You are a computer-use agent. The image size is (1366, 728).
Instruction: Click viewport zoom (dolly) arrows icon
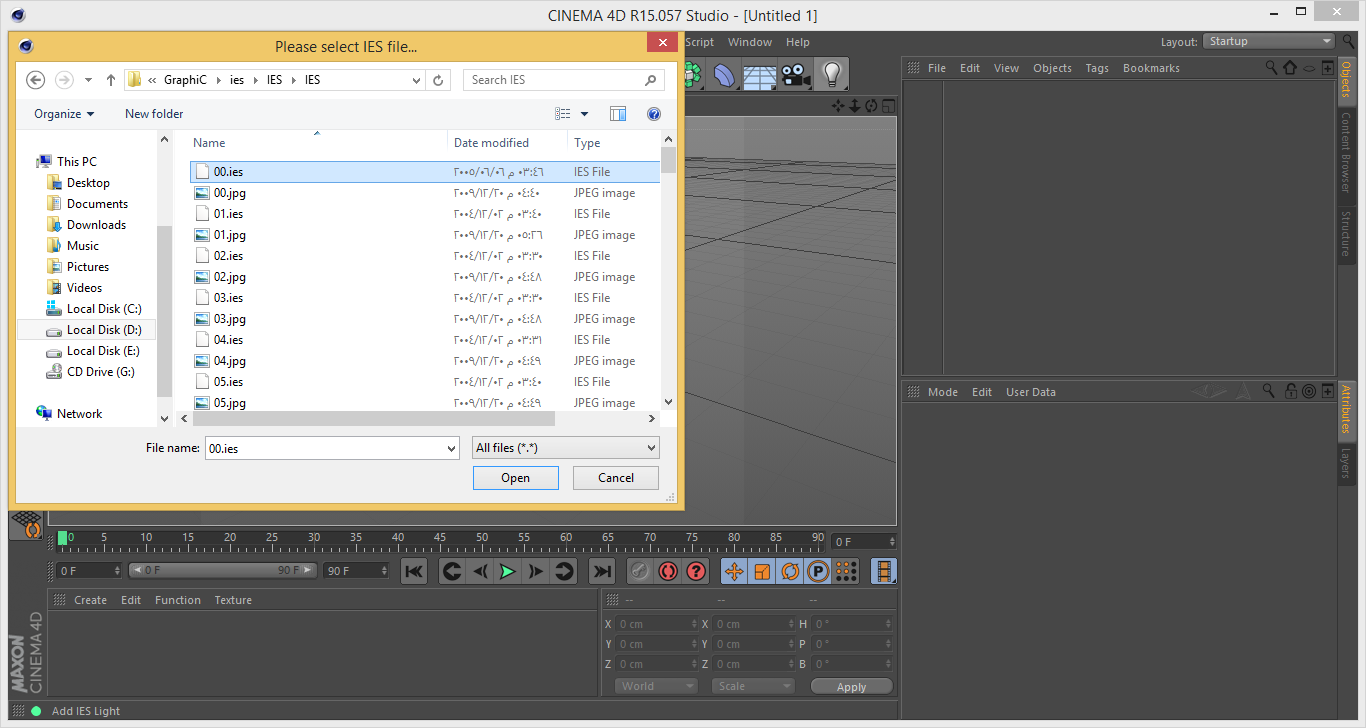[x=855, y=106]
